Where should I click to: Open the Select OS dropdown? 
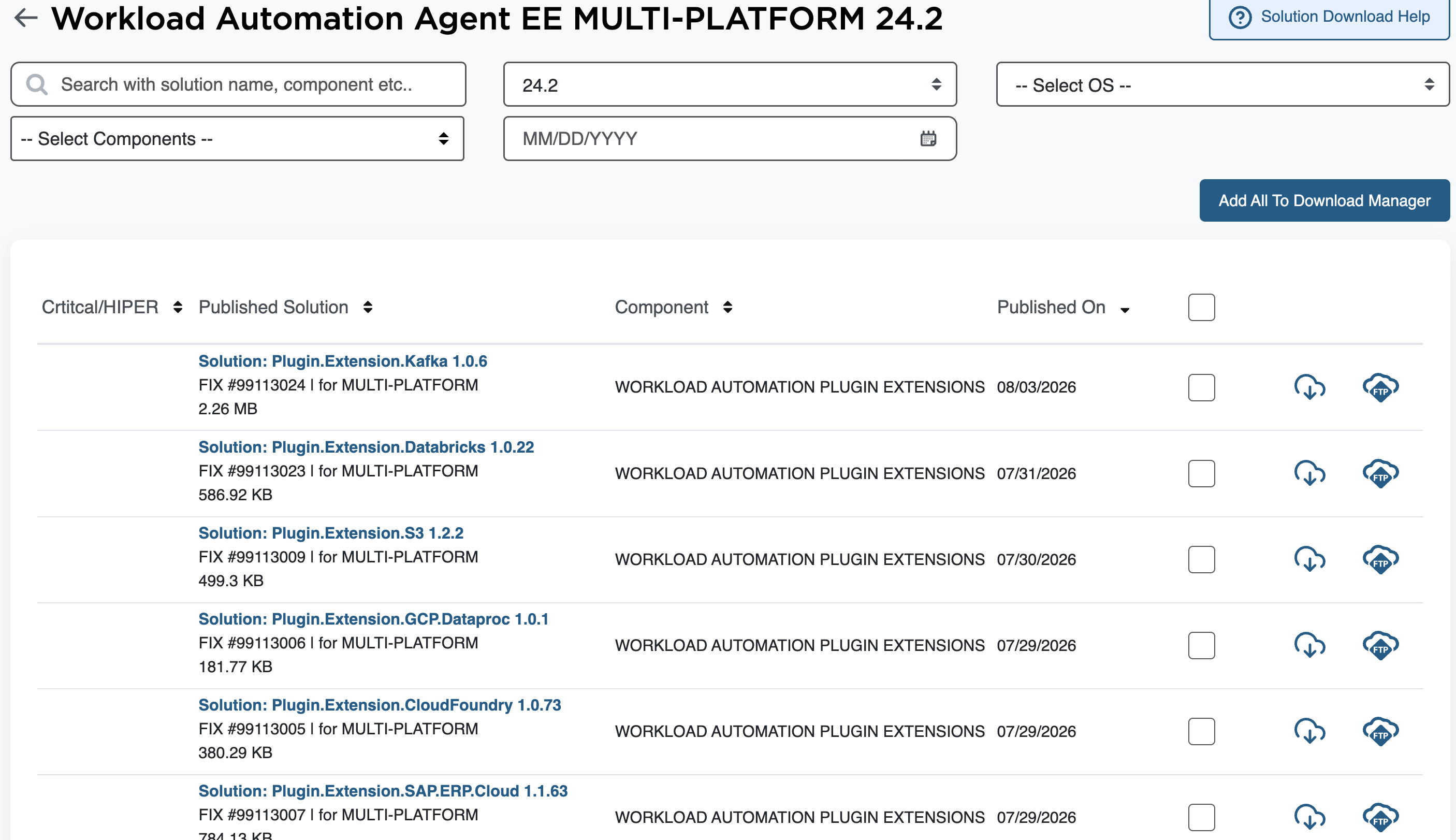pyautogui.click(x=1223, y=84)
